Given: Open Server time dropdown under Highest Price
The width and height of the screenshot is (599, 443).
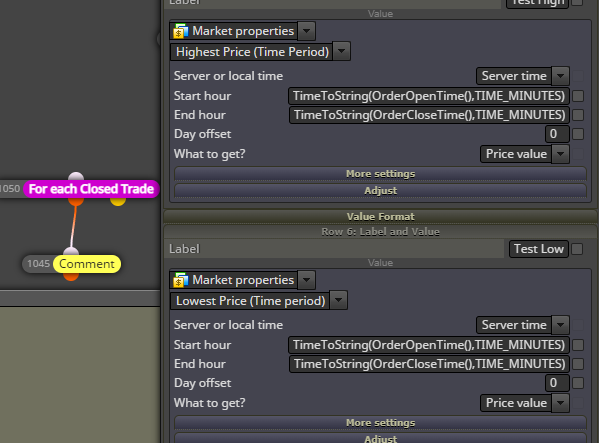Looking at the screenshot, I should click(x=560, y=76).
